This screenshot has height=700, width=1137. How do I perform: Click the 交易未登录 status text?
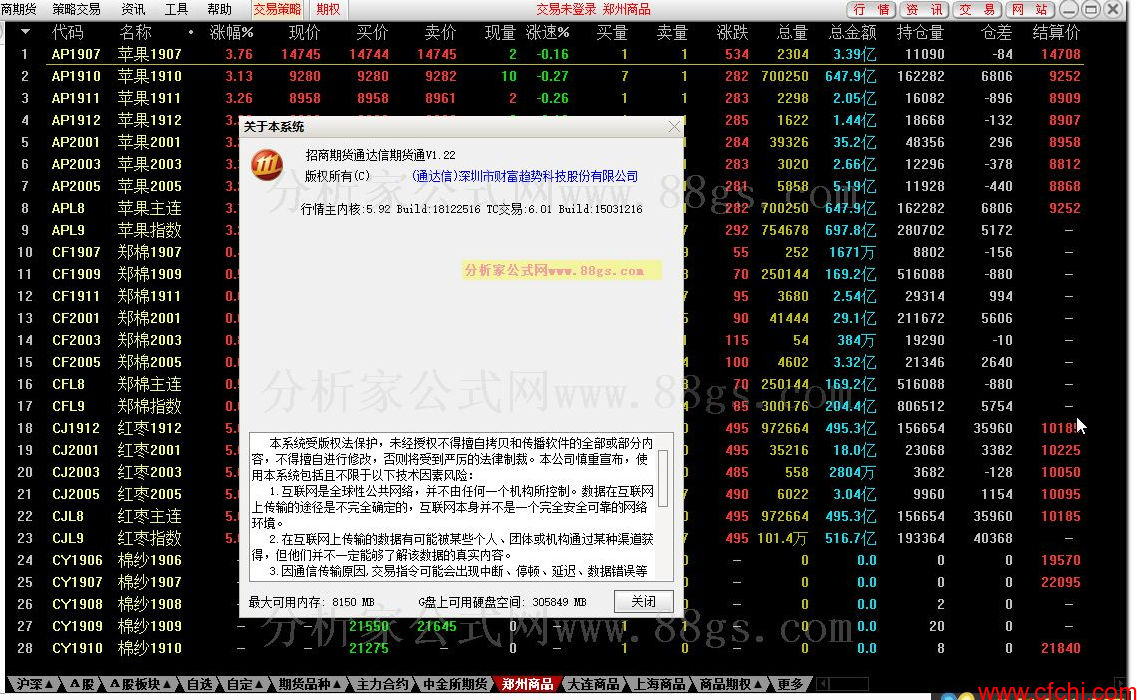tap(566, 9)
